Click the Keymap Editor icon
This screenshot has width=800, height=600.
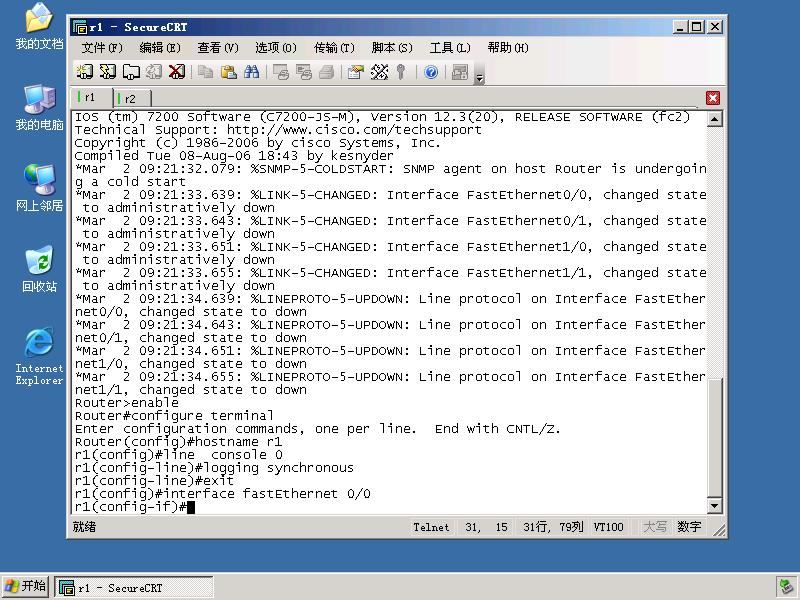(379, 72)
